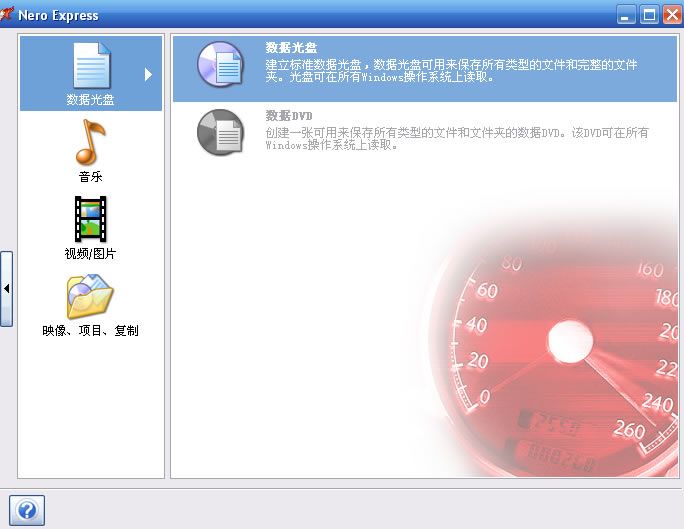Open 映像、项目、复制 folder icon
The width and height of the screenshot is (684, 529).
tap(90, 297)
